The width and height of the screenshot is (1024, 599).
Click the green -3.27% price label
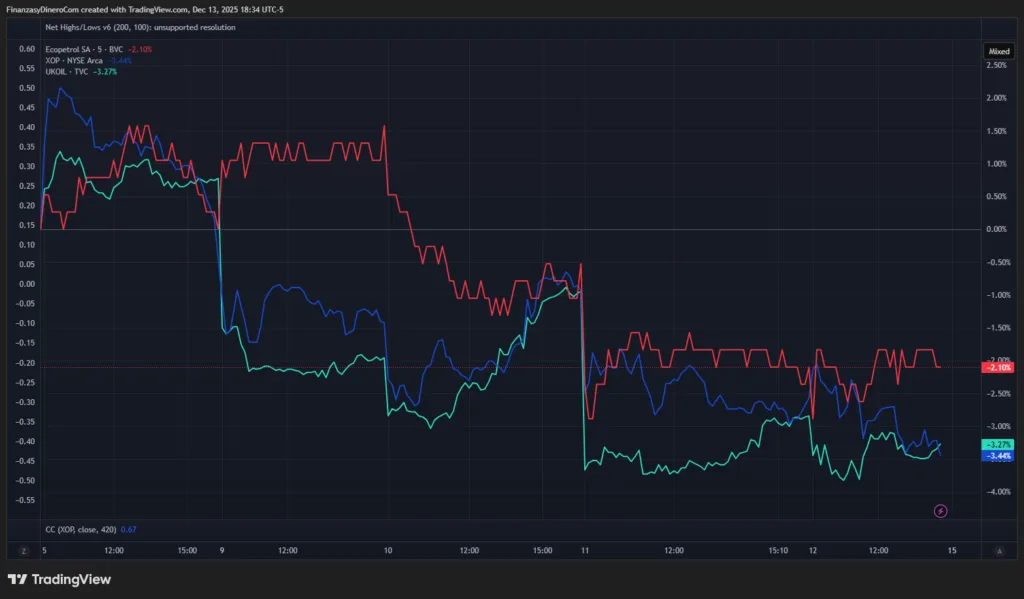click(x=998, y=444)
